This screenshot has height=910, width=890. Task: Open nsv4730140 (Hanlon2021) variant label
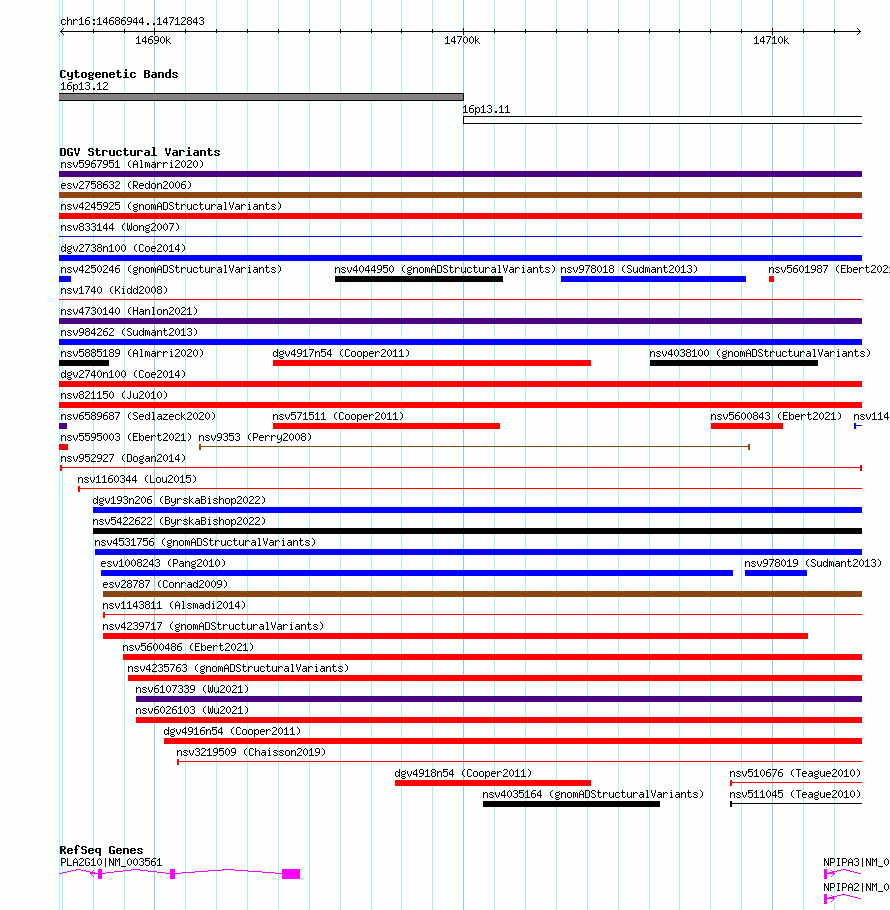pyautogui.click(x=129, y=311)
